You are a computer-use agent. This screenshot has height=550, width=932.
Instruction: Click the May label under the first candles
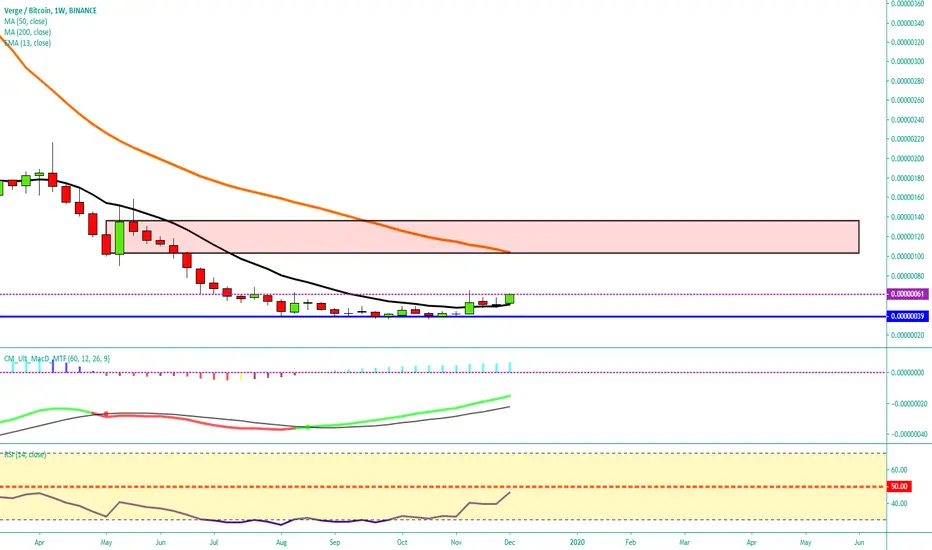[x=106, y=542]
